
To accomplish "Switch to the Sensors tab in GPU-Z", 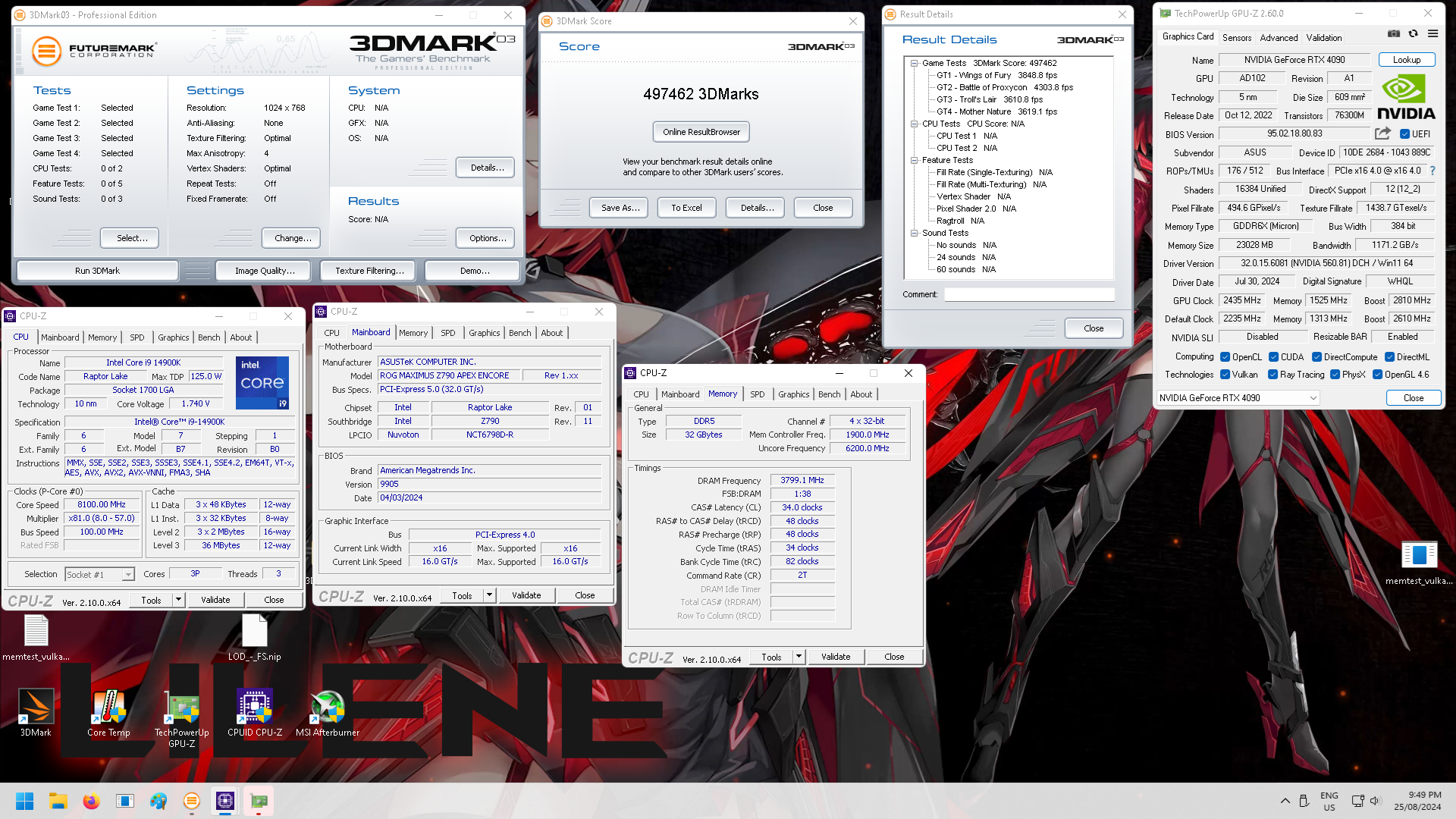I will click(1237, 38).
